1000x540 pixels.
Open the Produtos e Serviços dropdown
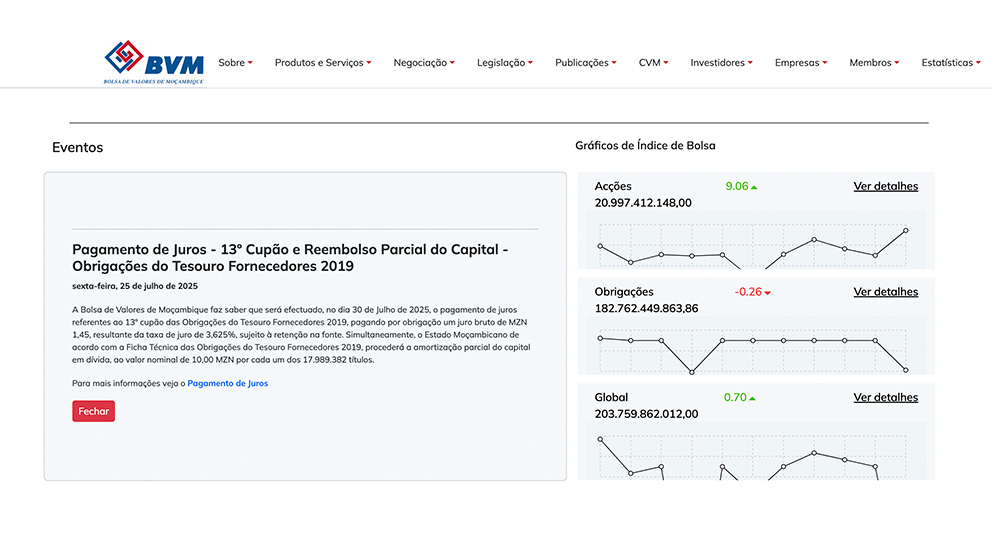point(322,63)
